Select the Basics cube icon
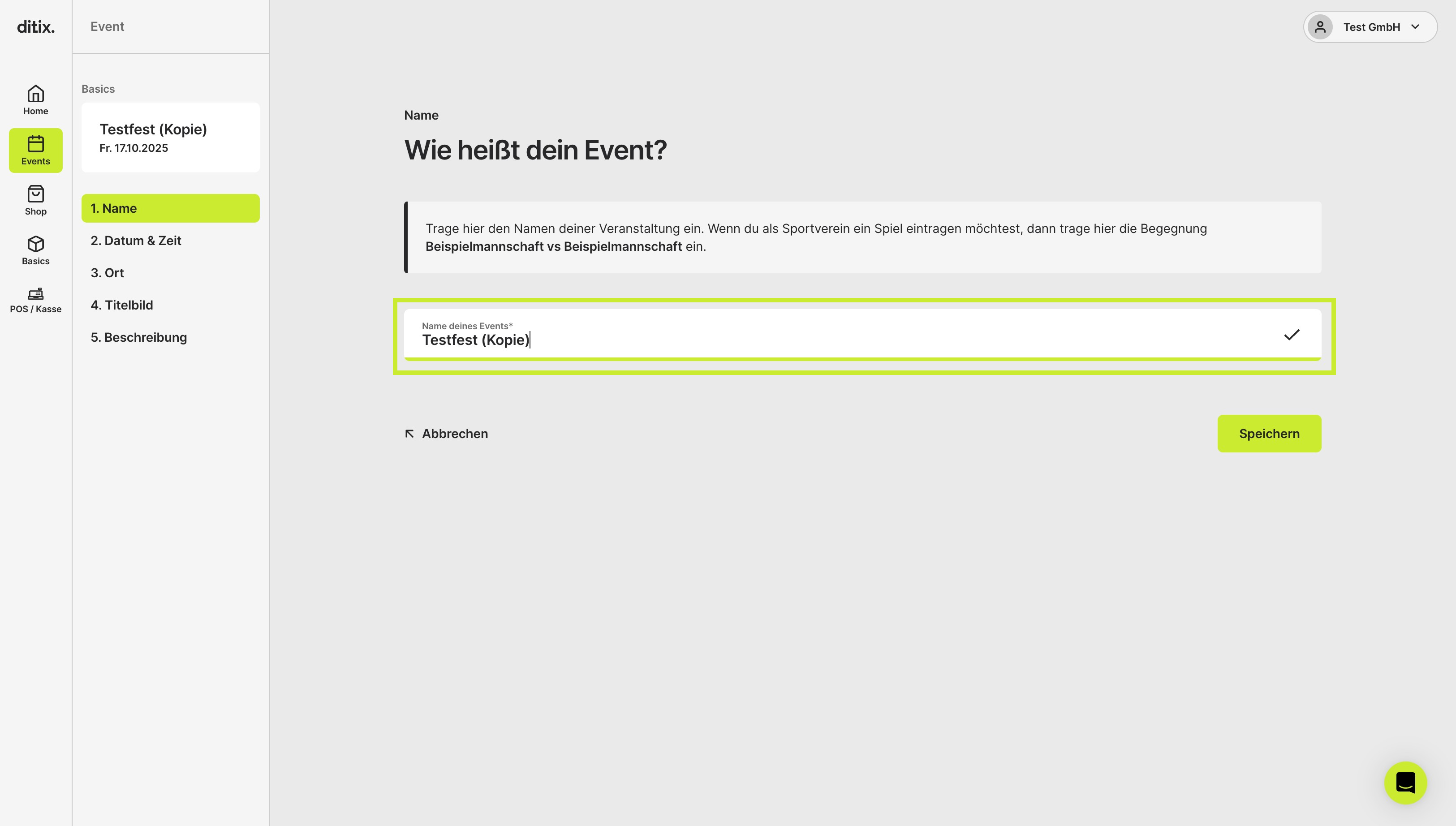The image size is (1456, 826). pos(36,244)
